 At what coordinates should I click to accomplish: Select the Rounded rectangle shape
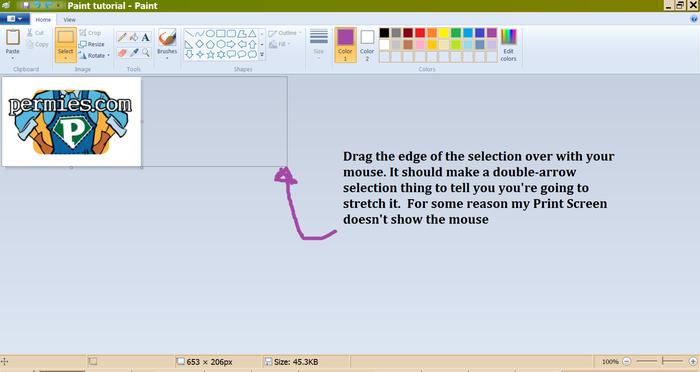pos(231,33)
